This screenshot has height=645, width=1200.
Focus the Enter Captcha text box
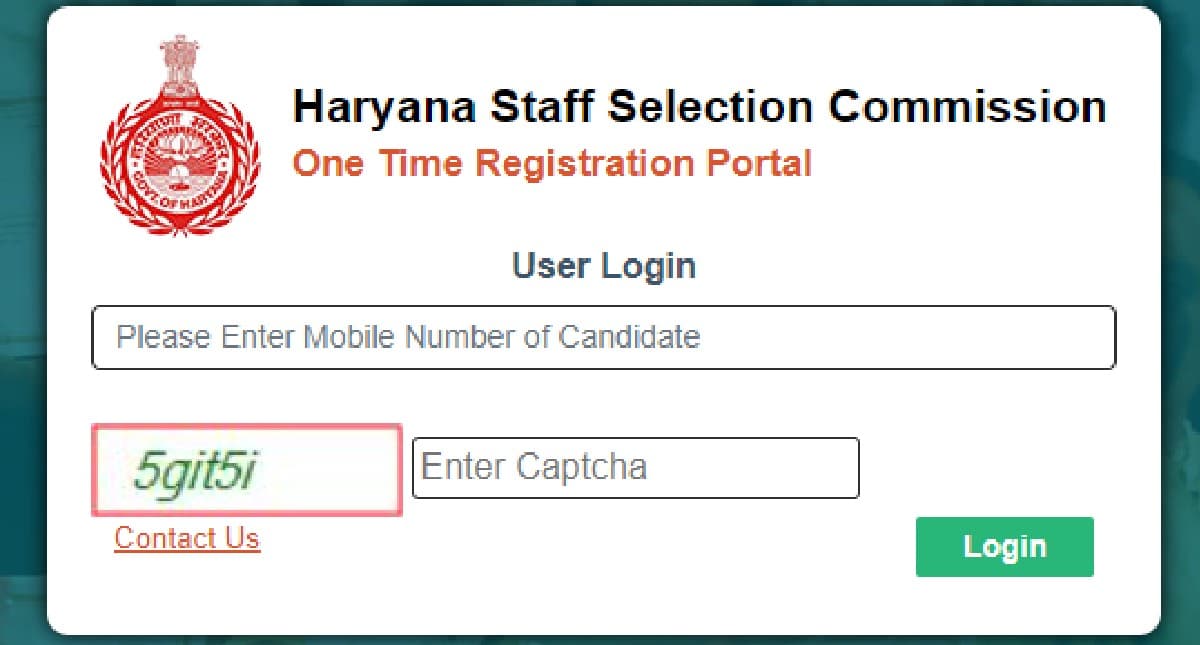(x=637, y=467)
